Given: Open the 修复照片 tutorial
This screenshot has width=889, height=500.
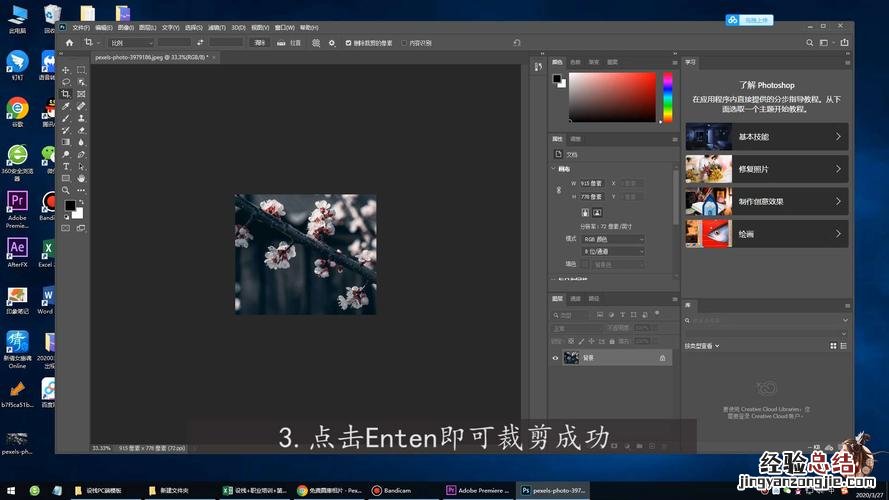Looking at the screenshot, I should [766, 169].
